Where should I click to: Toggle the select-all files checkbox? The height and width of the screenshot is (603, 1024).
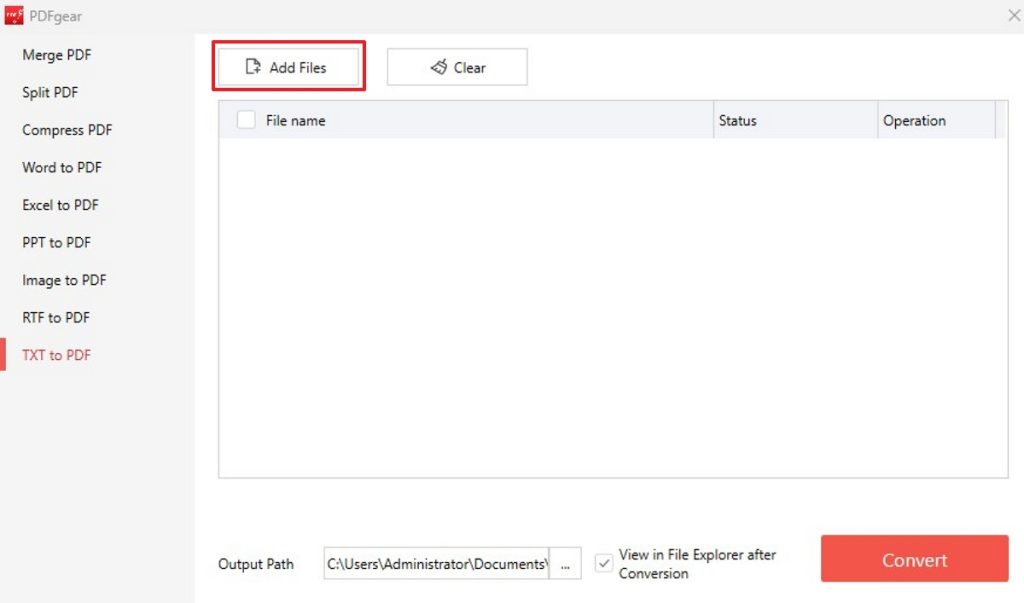coord(245,119)
